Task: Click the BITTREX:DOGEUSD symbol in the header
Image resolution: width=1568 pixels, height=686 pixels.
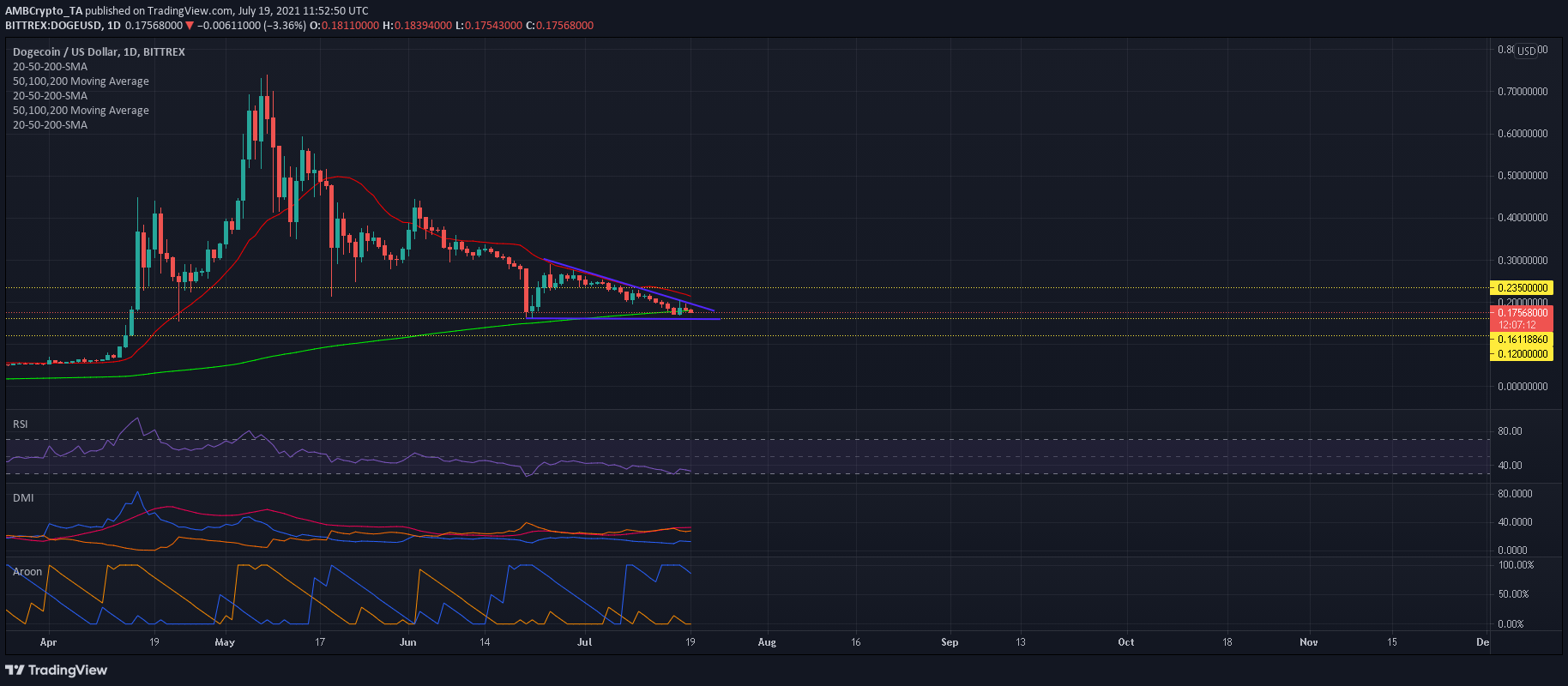Action: point(53,26)
